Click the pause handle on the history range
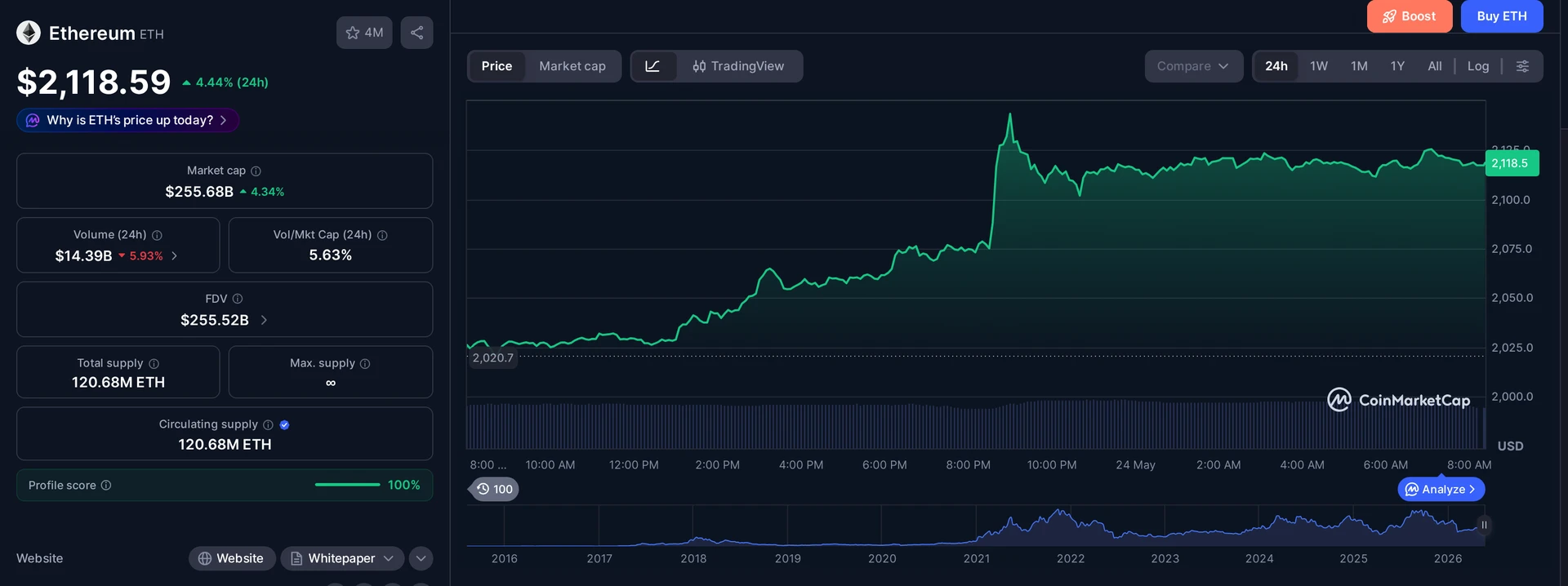Screen dimensions: 1568x586 [x=1484, y=525]
